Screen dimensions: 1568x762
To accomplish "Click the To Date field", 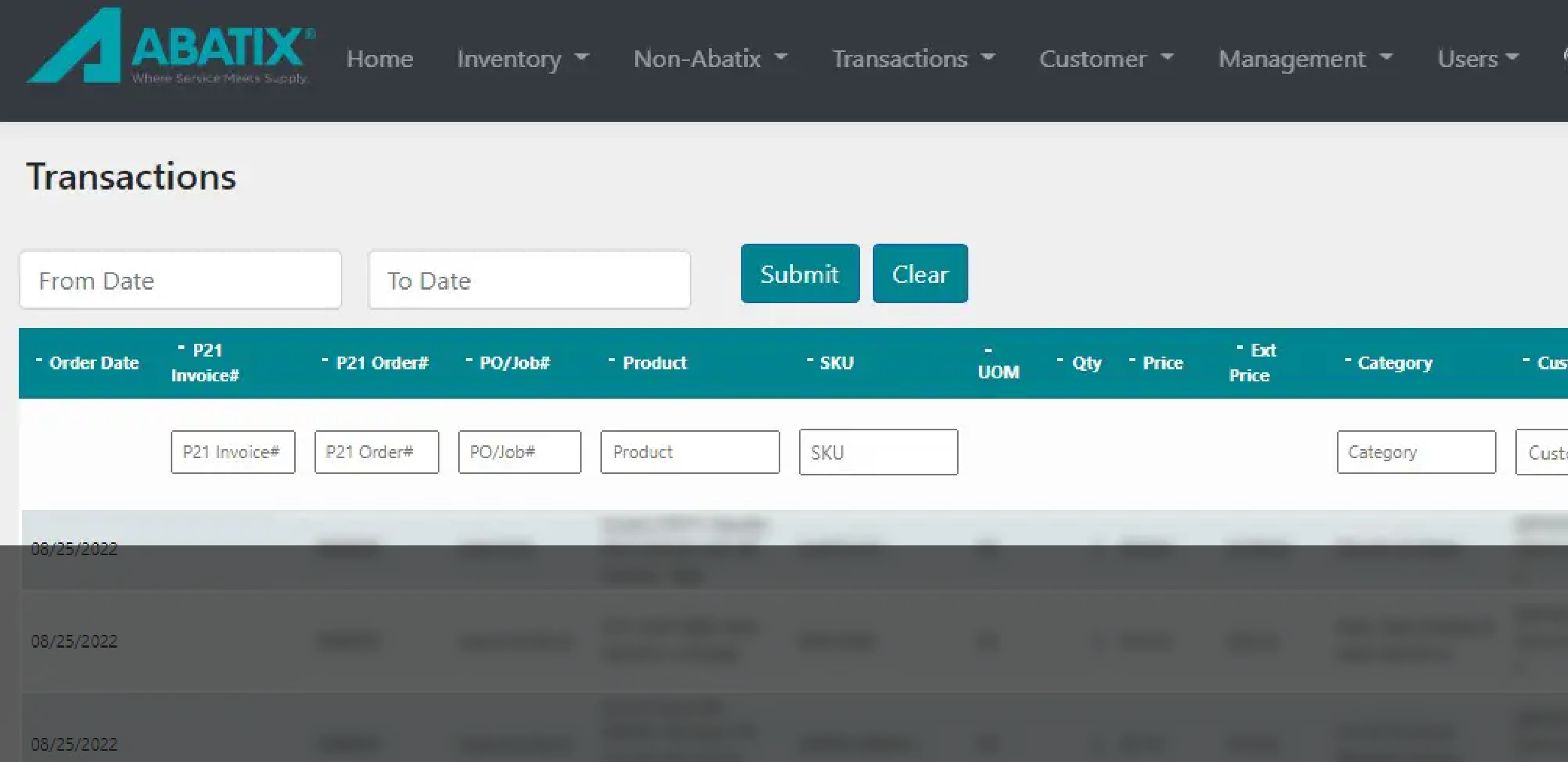I will (x=529, y=281).
